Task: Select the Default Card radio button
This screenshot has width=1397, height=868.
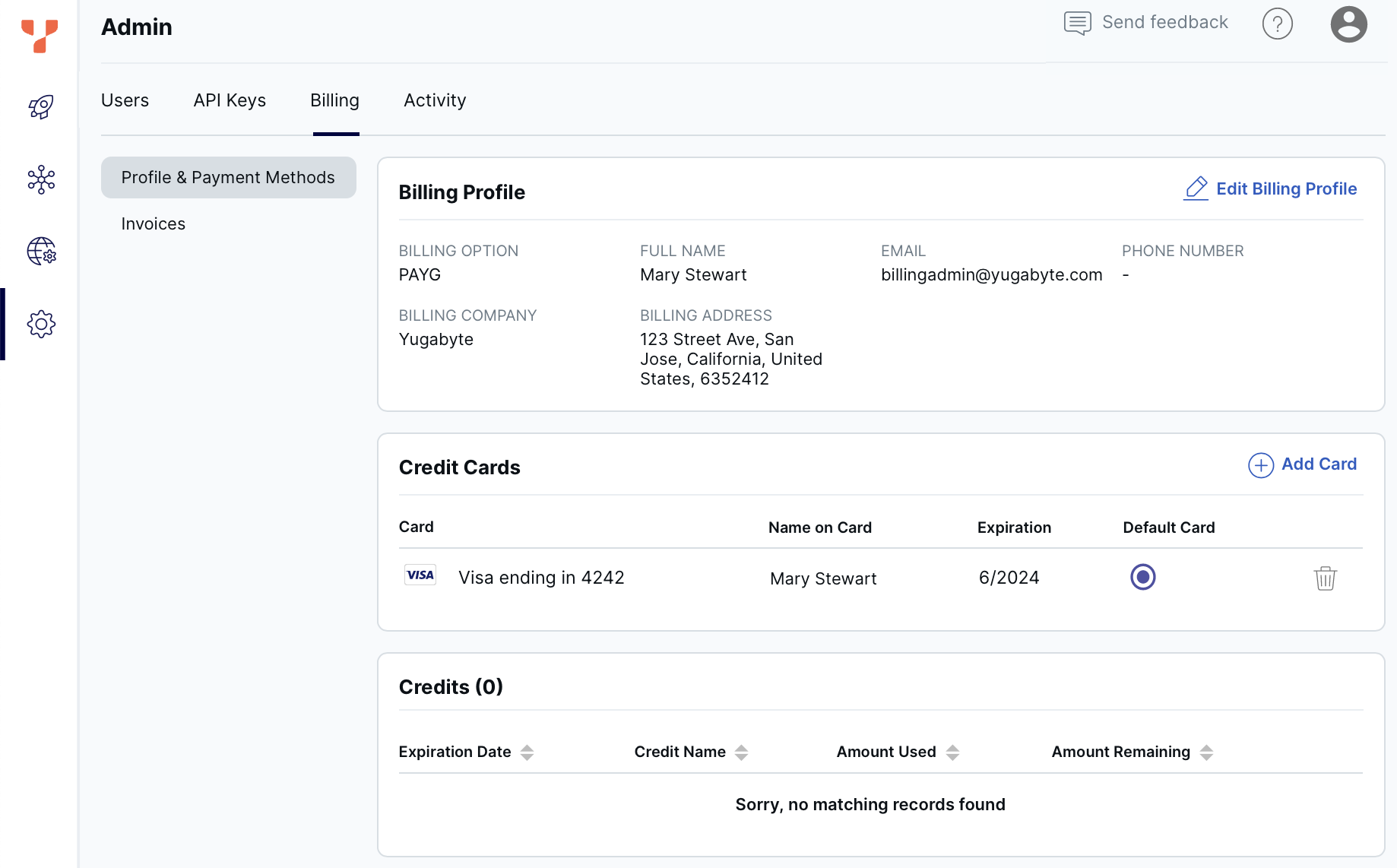Action: click(1142, 577)
